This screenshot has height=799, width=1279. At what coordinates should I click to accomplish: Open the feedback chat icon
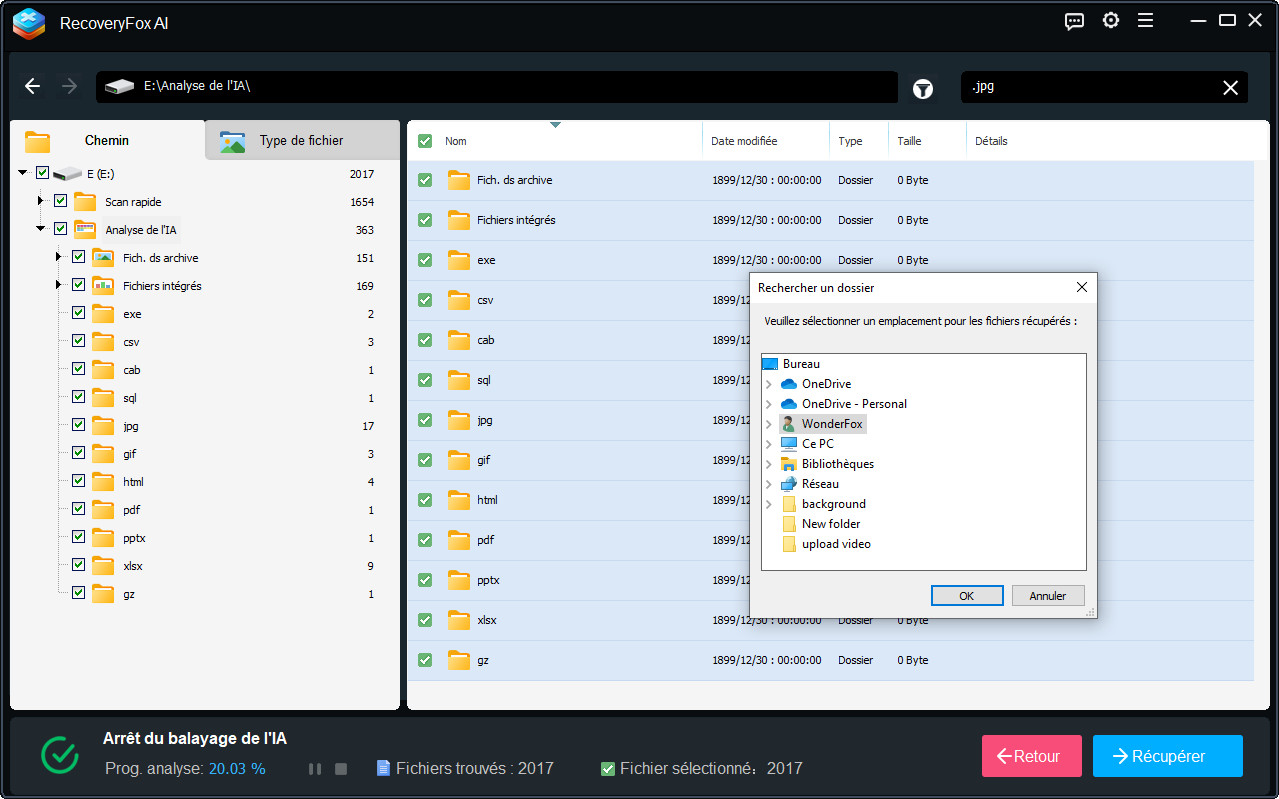tap(1074, 21)
